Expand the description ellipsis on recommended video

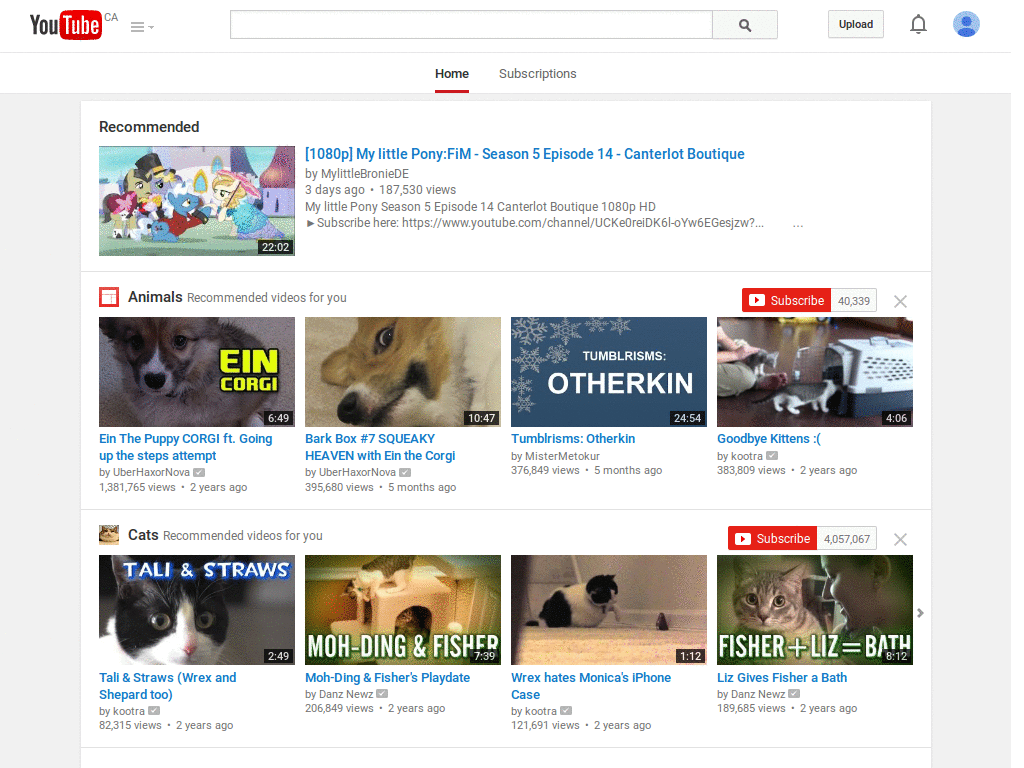(797, 224)
